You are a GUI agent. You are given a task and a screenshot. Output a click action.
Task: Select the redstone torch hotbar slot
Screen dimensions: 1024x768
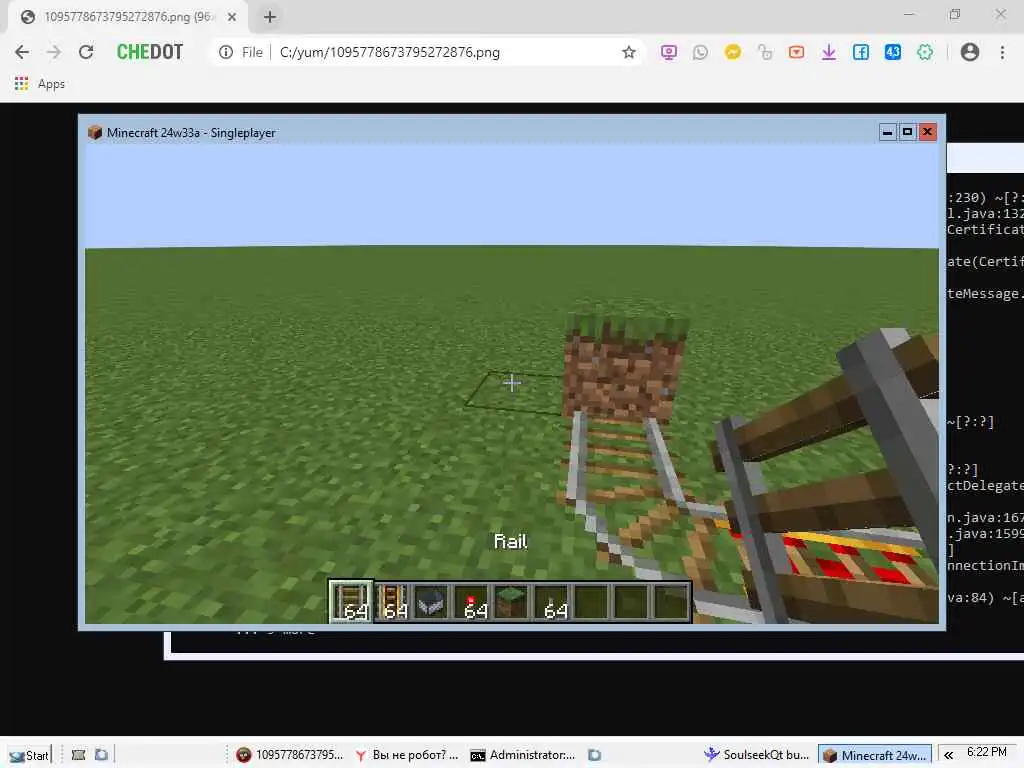[472, 601]
